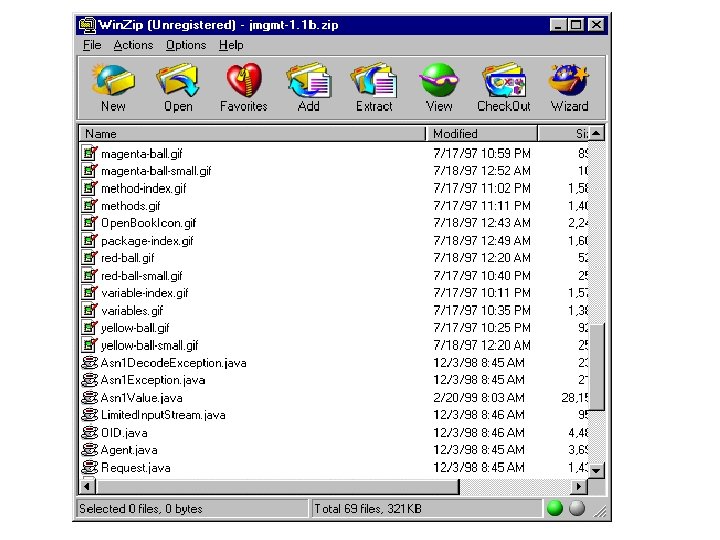Open the Actions menu
The height and width of the screenshot is (540, 720).
point(133,45)
